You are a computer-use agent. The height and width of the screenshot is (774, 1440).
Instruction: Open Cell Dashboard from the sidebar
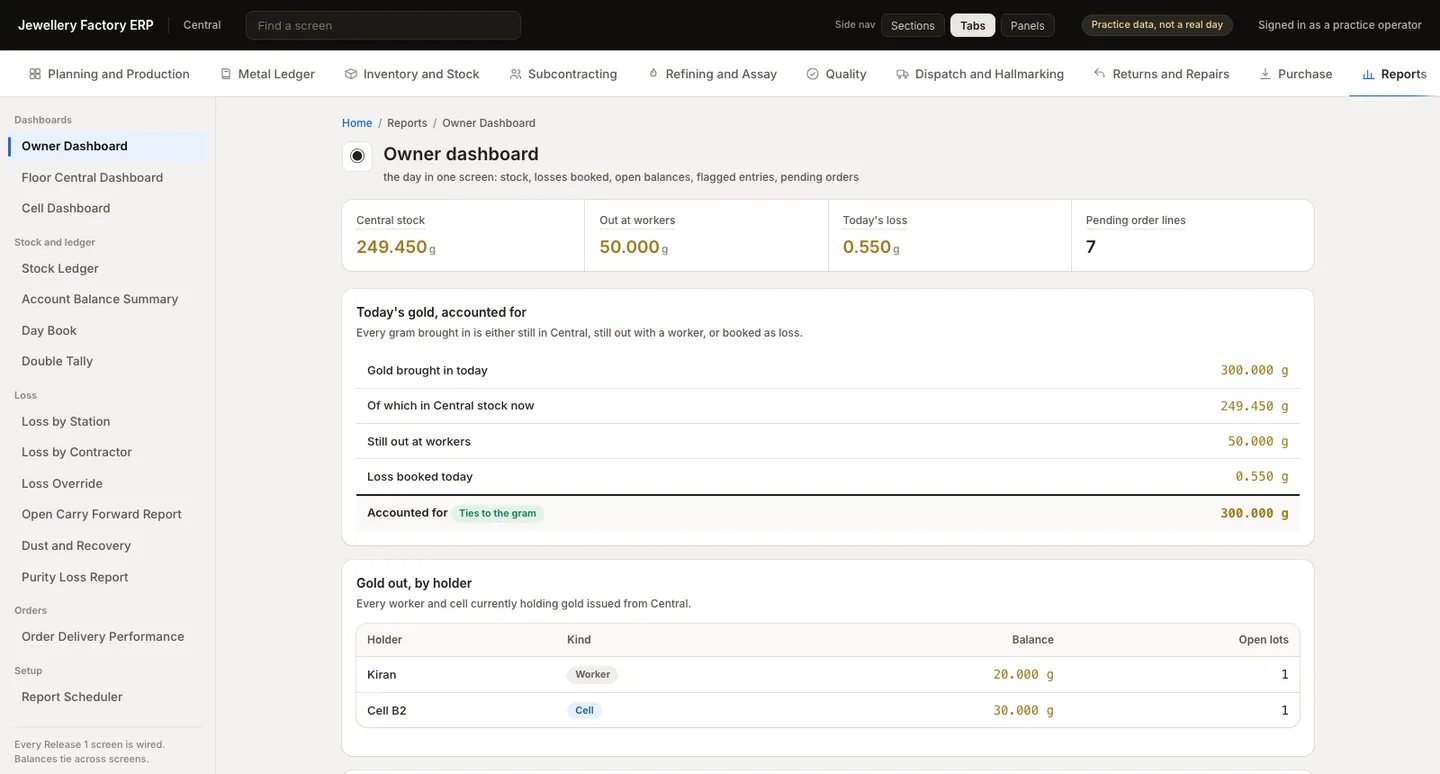pyautogui.click(x=108, y=208)
